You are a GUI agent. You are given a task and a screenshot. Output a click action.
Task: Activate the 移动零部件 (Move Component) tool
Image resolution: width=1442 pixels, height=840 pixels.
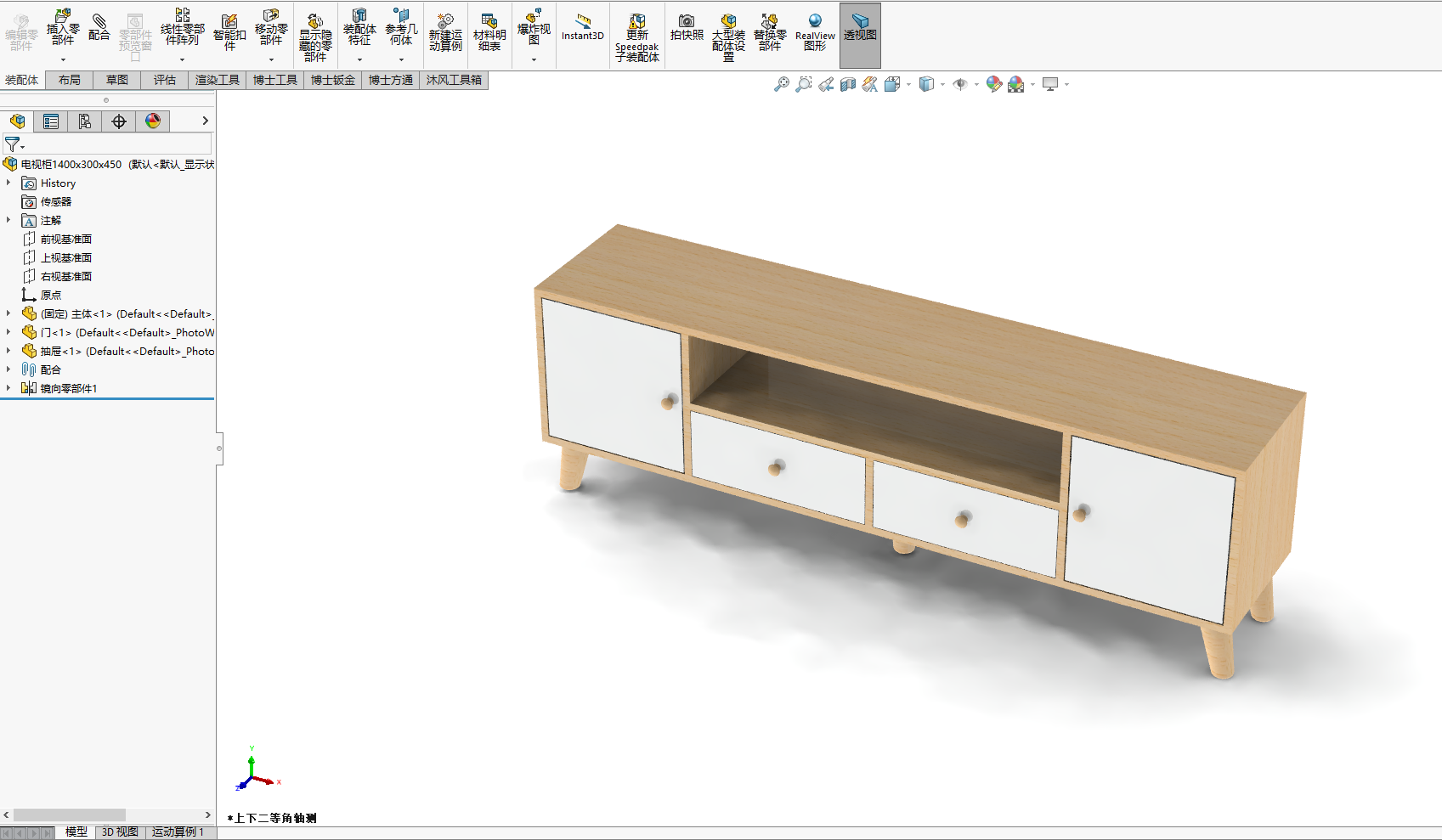271,27
